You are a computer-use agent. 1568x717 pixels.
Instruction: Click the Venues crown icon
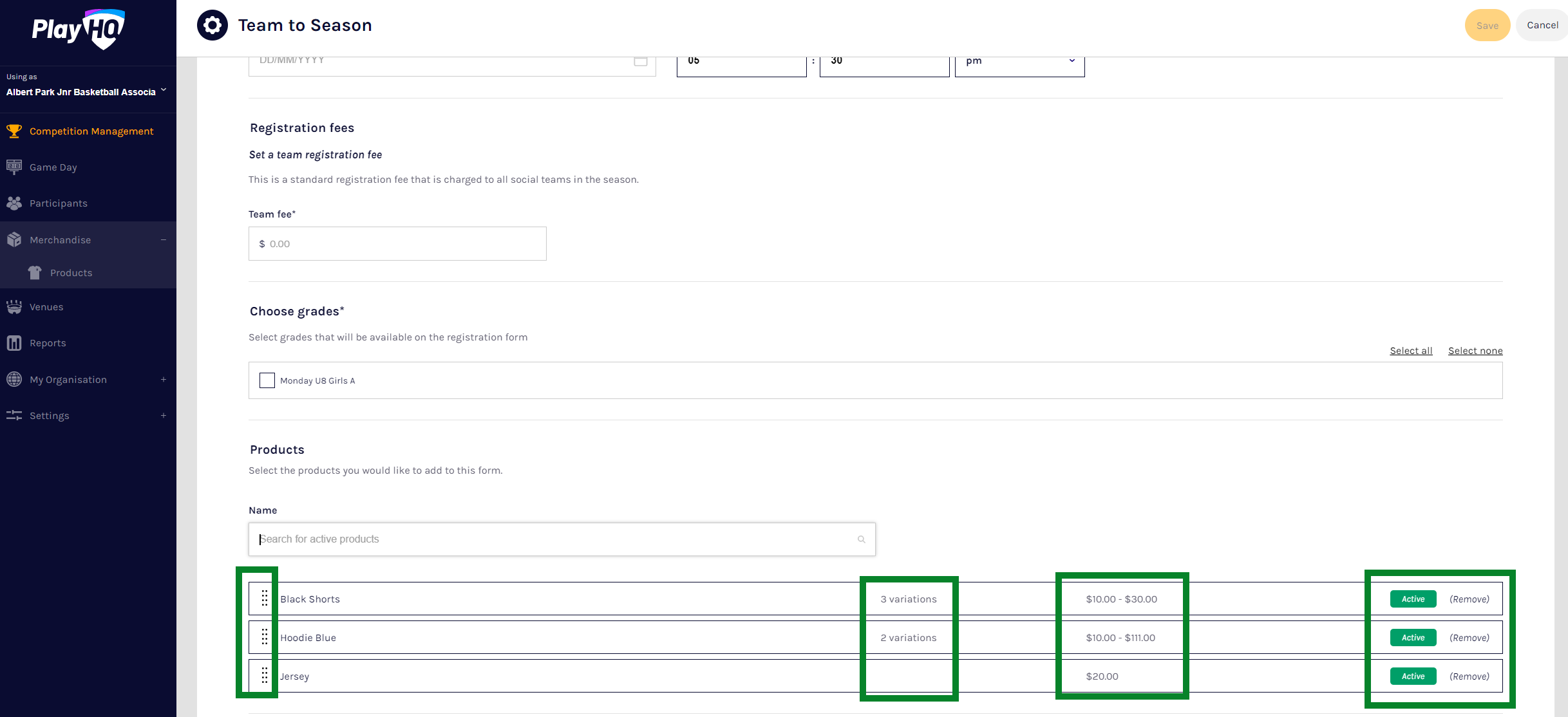[x=14, y=306]
